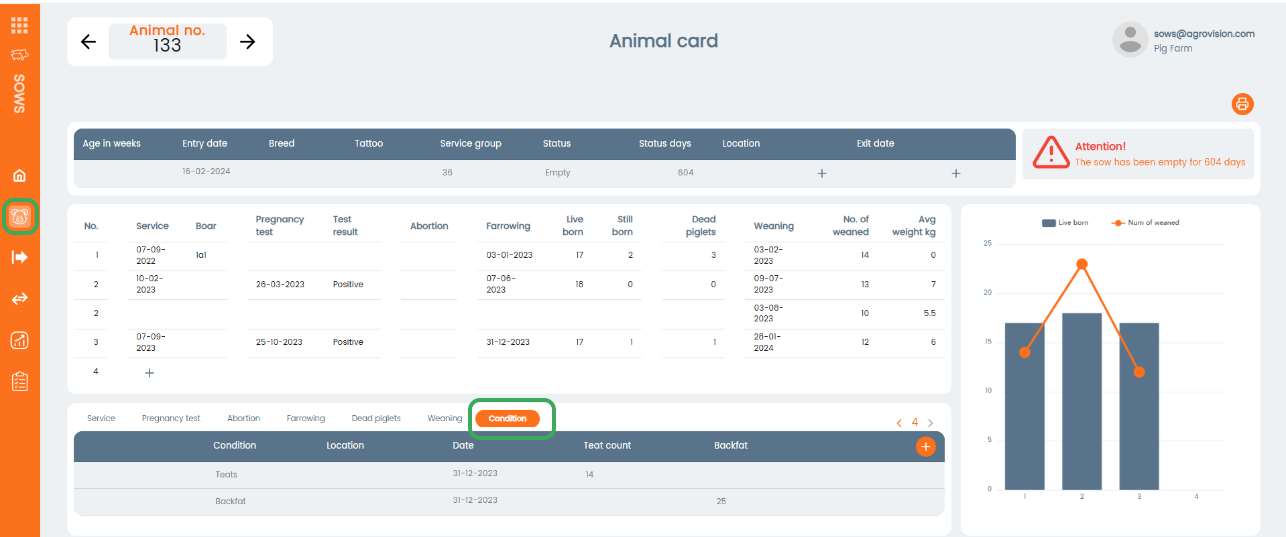1286x537 pixels.
Task: Click the boar name 1a1
Action: coord(201,255)
